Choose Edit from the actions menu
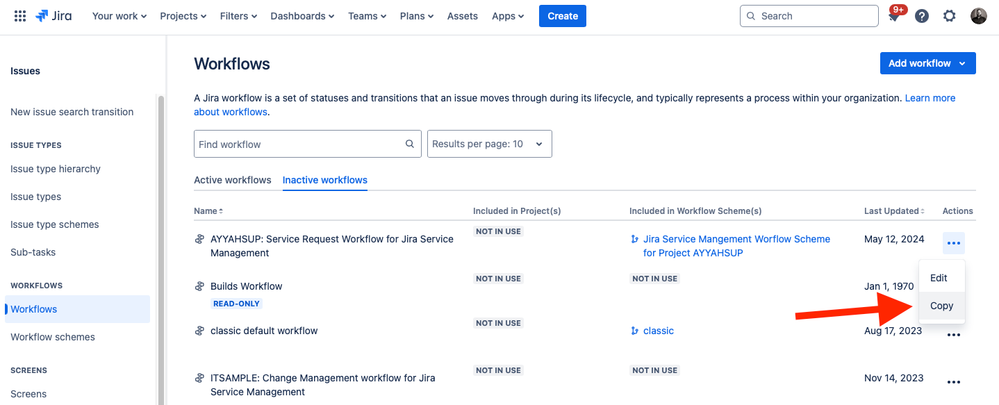Image resolution: width=999 pixels, height=405 pixels. [x=942, y=278]
